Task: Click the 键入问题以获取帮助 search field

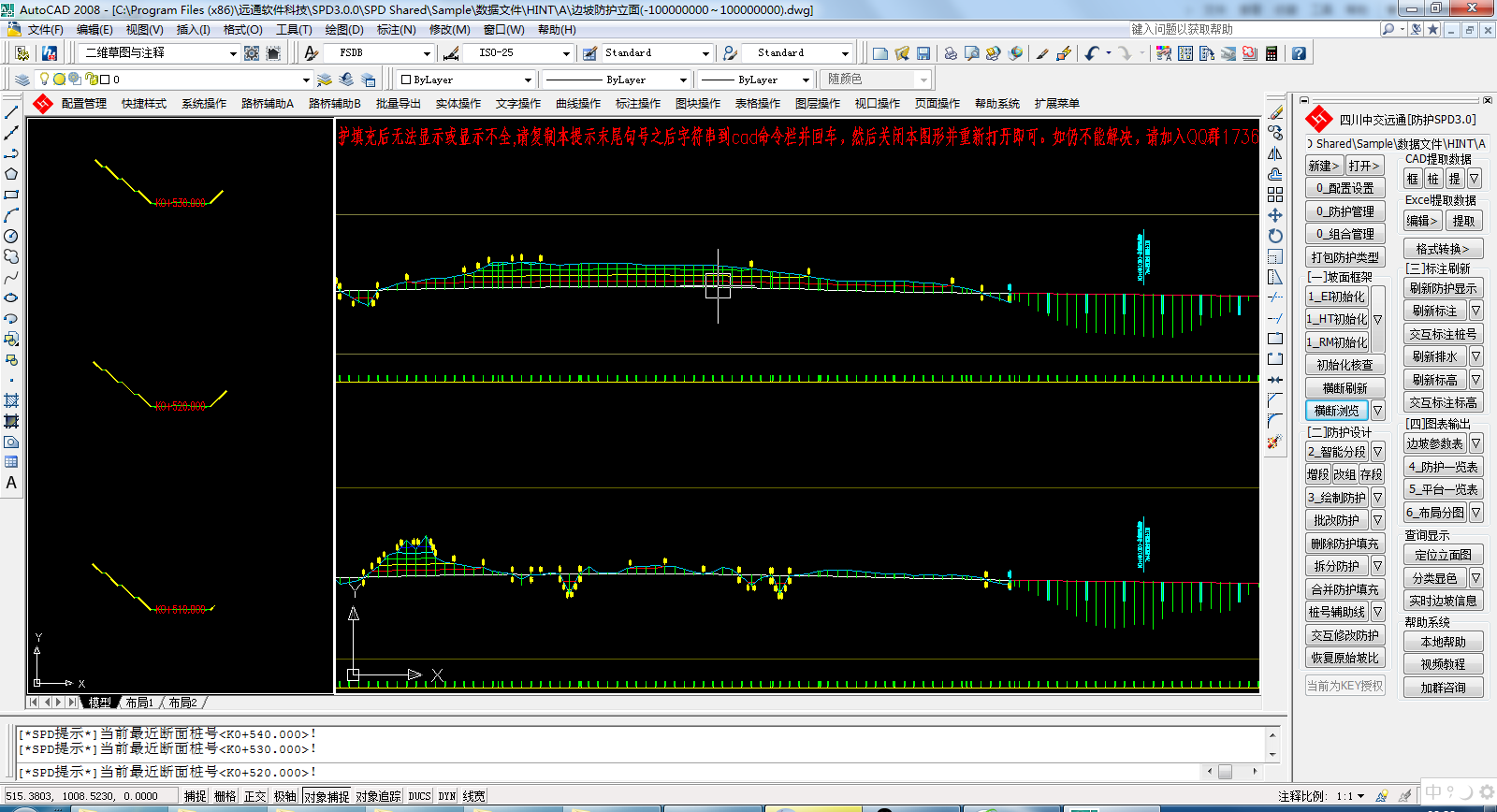Action: [1252, 30]
